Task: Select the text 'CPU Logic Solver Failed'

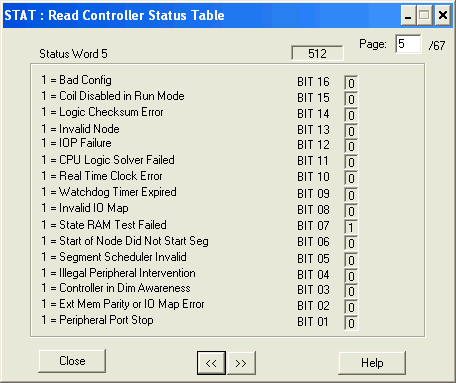Action: tap(117, 160)
